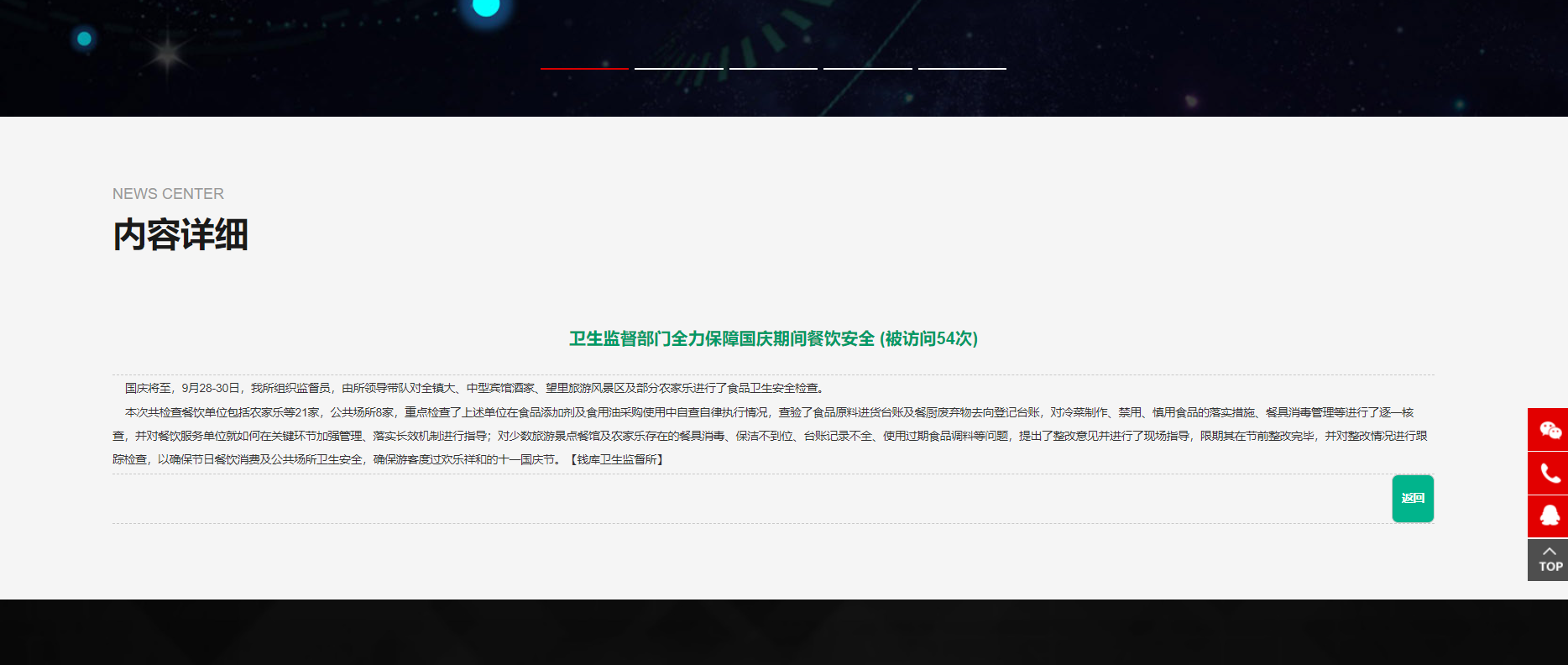Open the QQ penguin chat icon

[x=1548, y=516]
